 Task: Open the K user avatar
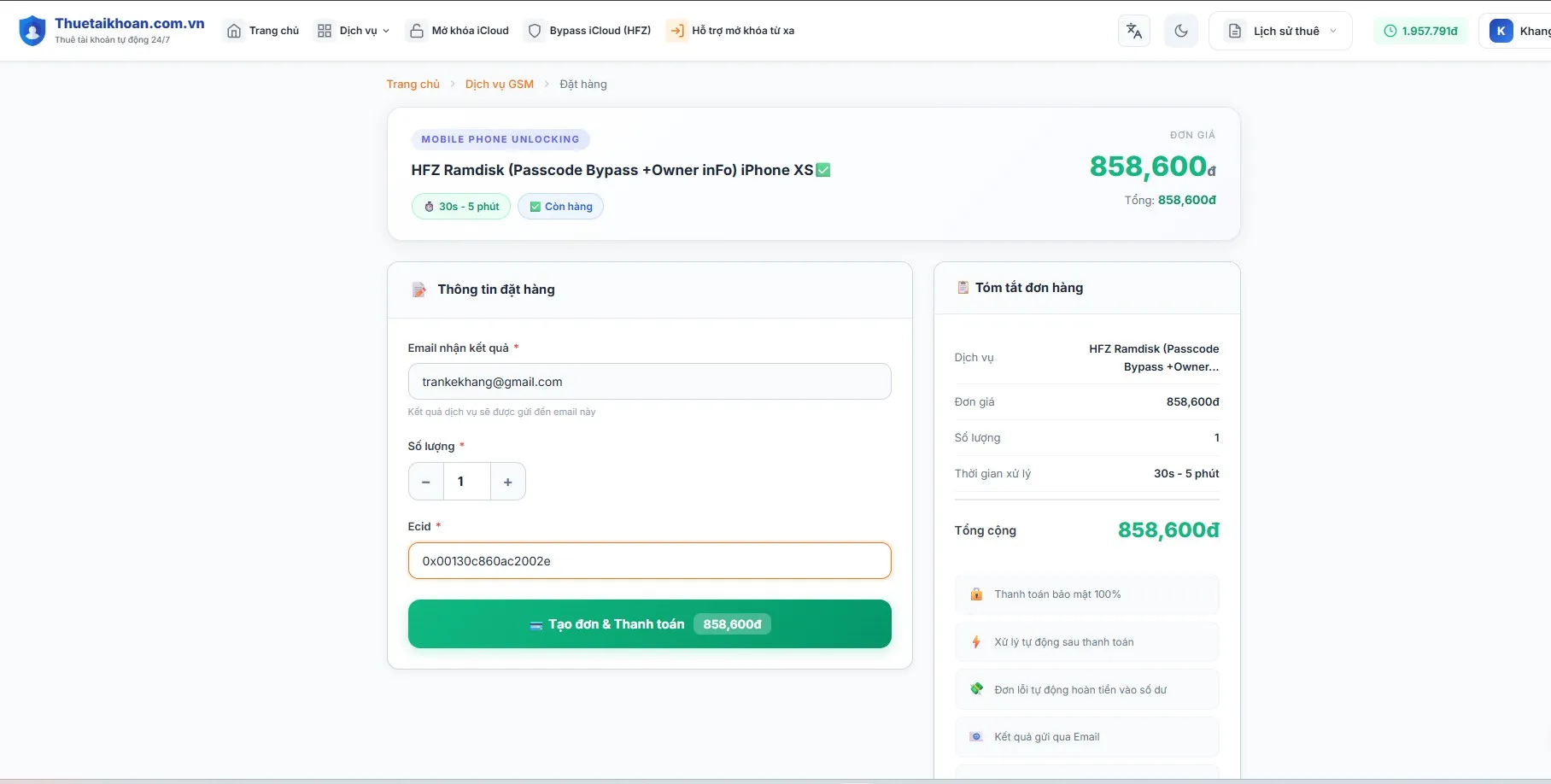pyautogui.click(x=1501, y=31)
